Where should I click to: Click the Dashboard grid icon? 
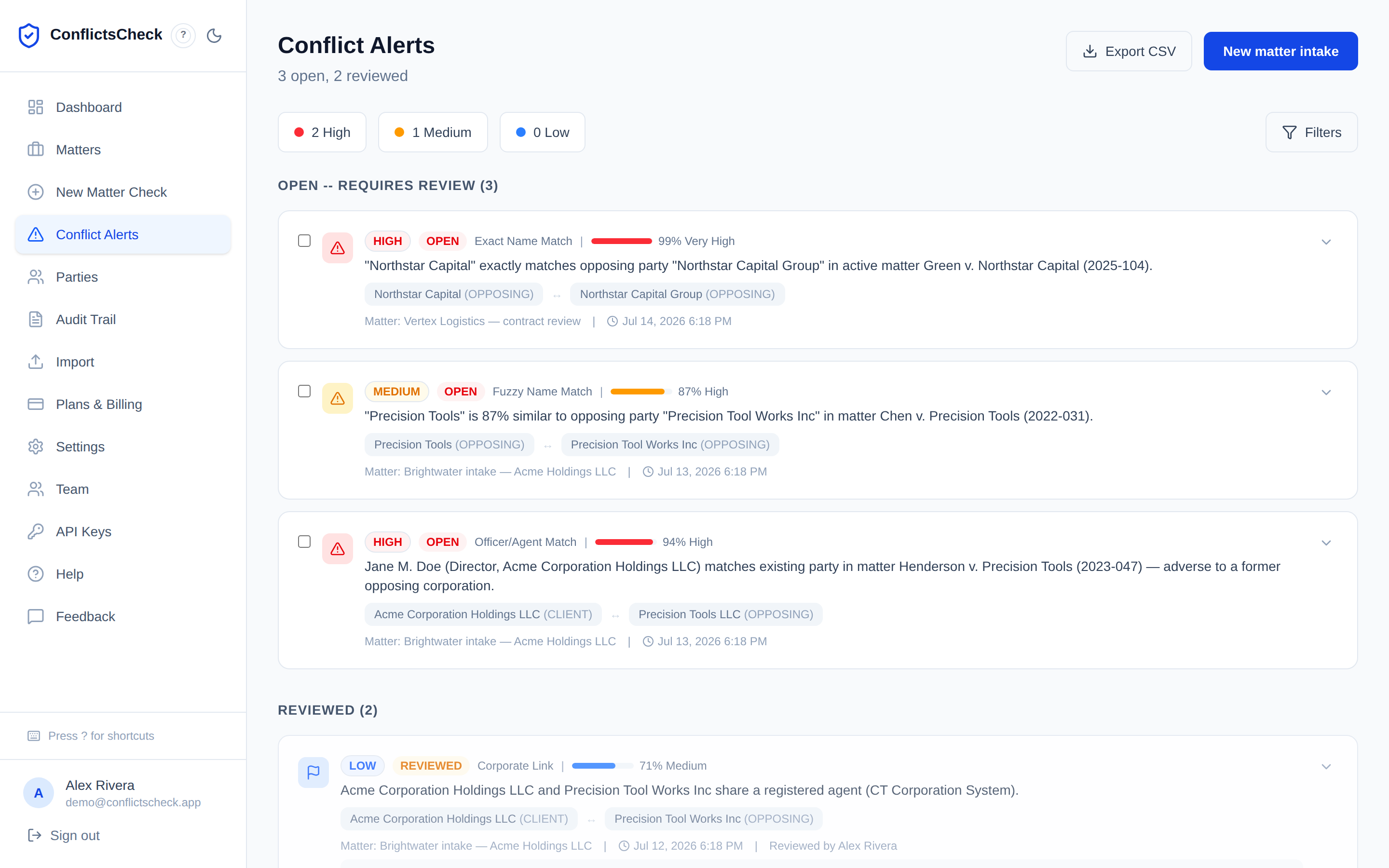coord(36,108)
